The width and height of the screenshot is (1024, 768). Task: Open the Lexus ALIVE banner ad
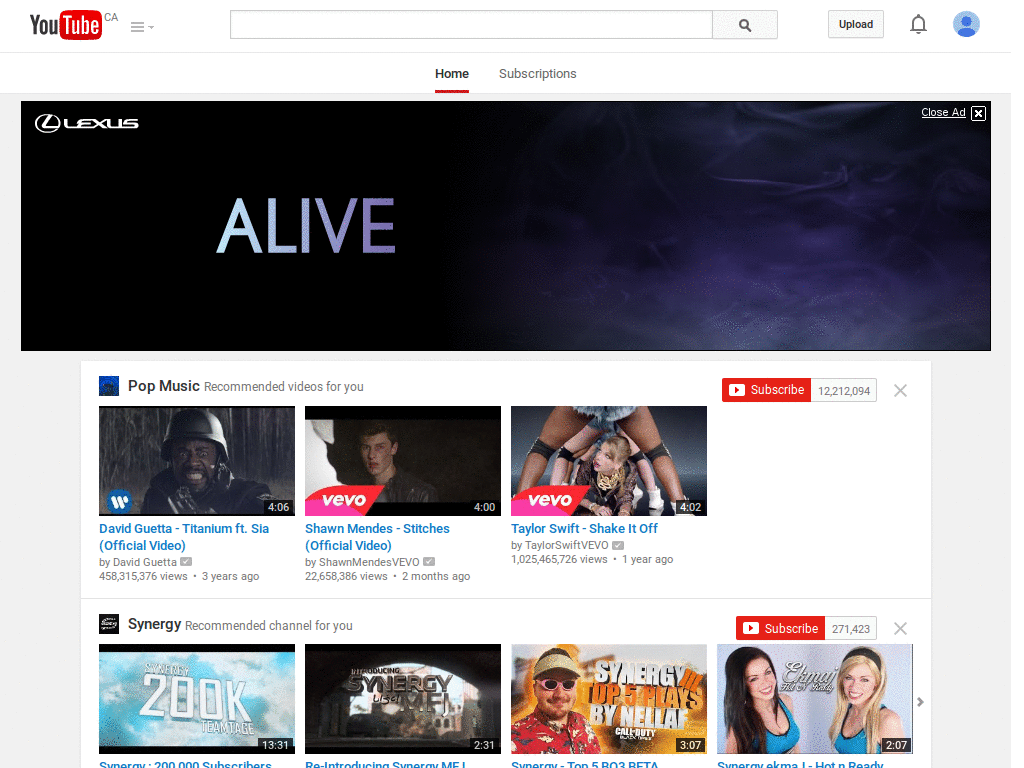(505, 226)
